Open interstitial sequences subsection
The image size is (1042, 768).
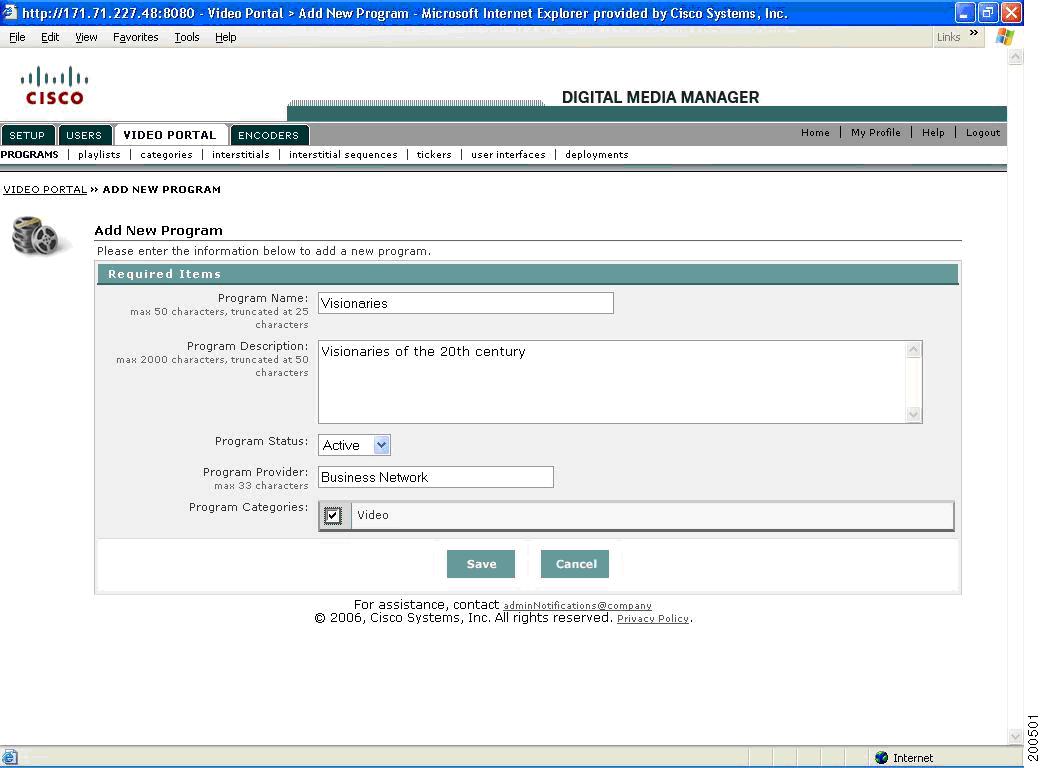point(343,154)
